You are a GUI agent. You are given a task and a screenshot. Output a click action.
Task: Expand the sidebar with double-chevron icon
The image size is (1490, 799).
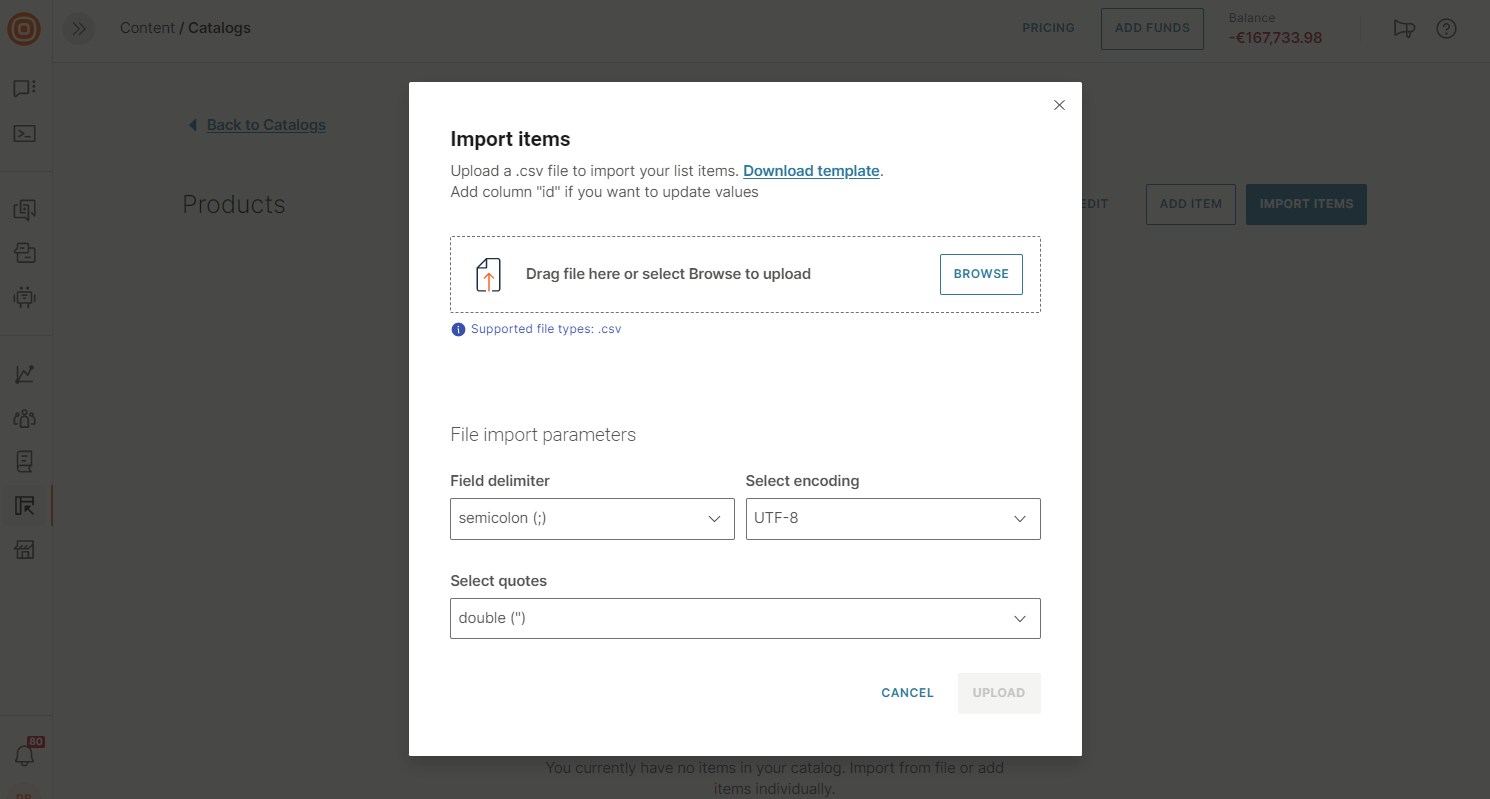point(79,29)
